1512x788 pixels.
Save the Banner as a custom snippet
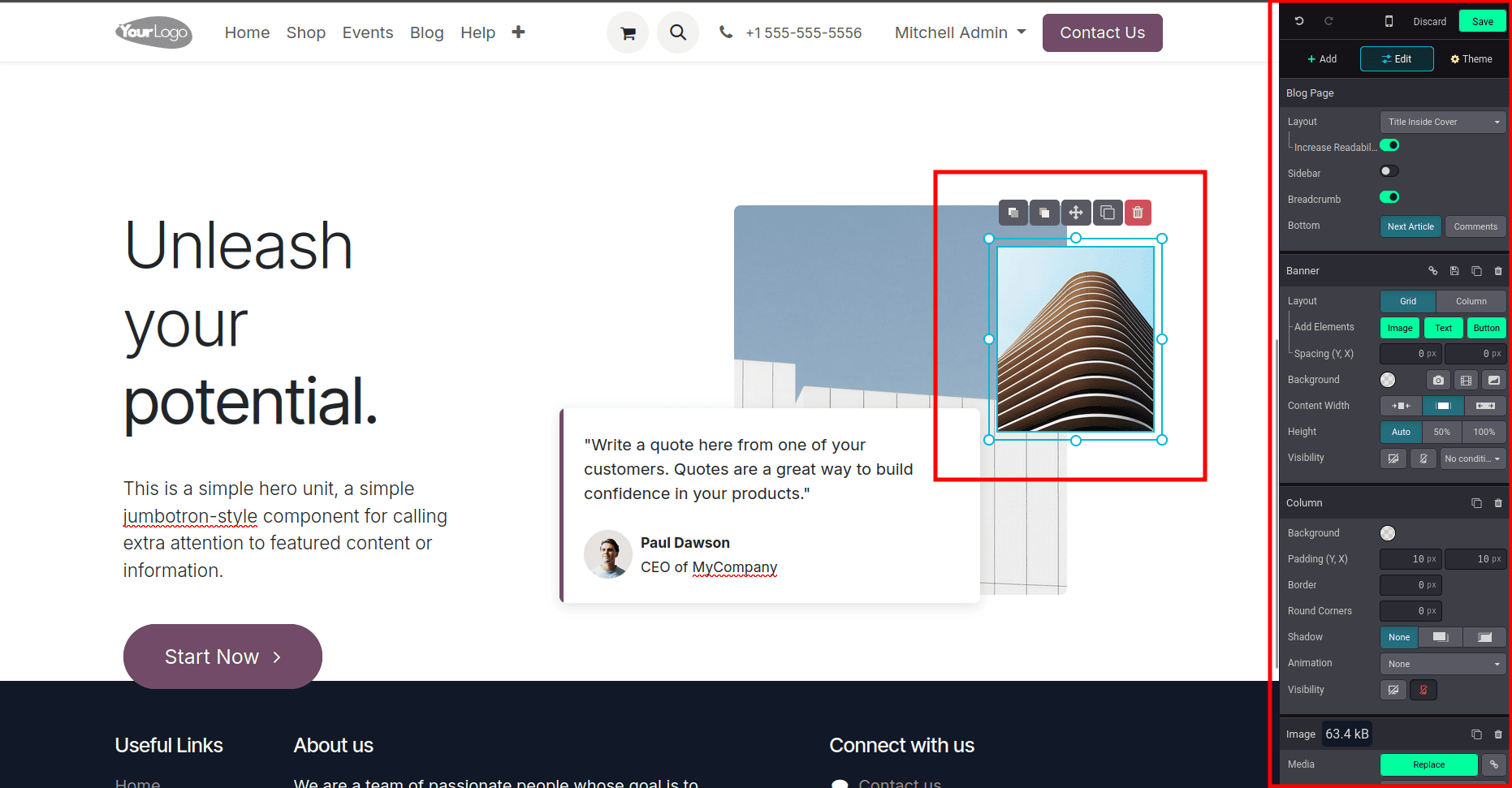tap(1454, 270)
